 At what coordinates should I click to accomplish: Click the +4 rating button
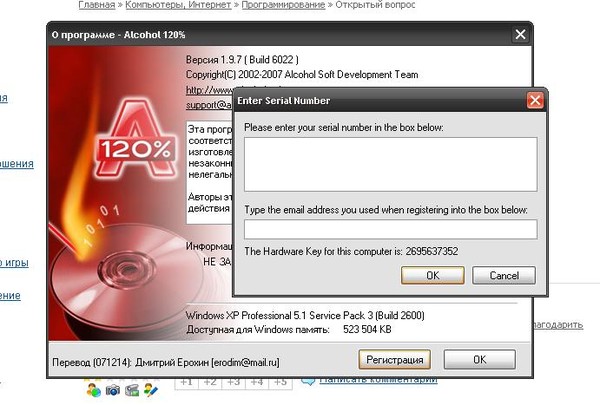coord(257,382)
